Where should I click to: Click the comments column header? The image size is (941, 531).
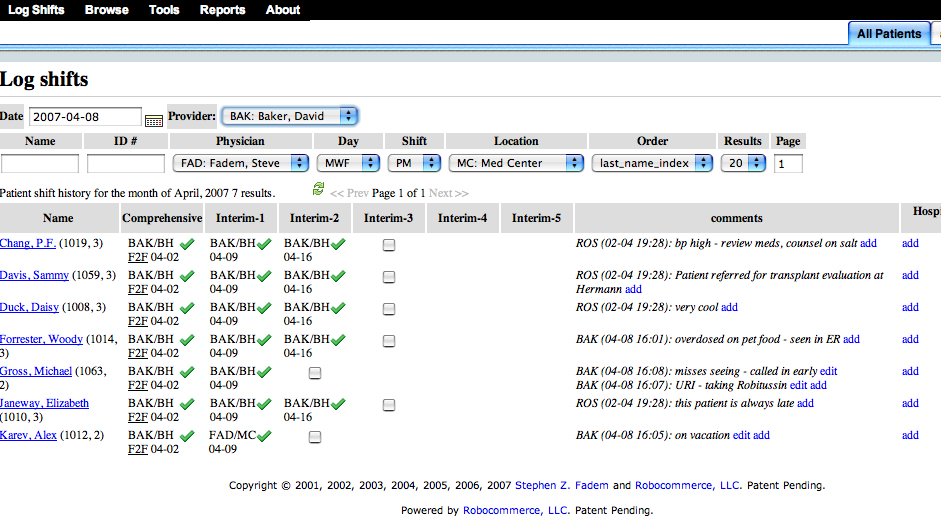736,218
